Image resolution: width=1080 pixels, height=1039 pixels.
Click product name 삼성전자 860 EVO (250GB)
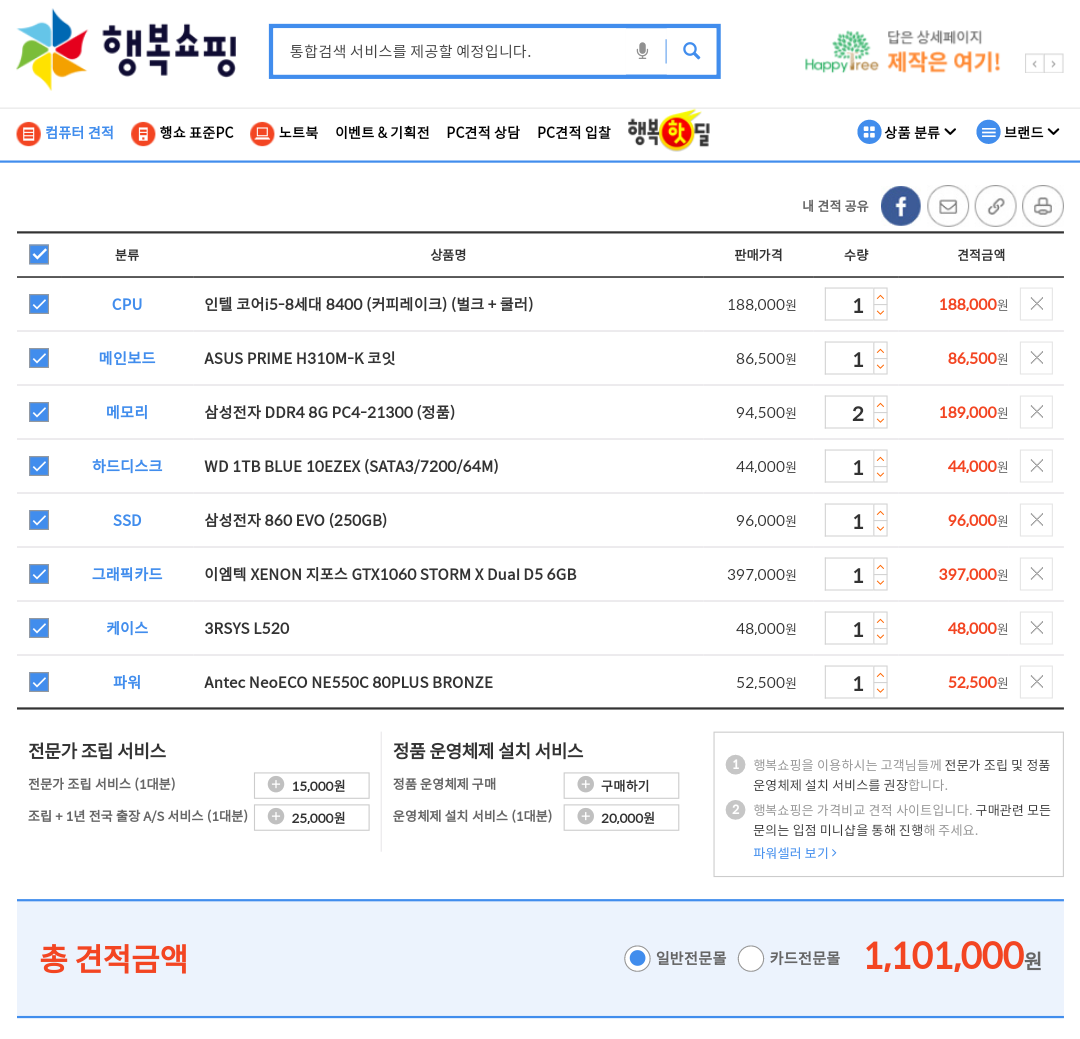pyautogui.click(x=295, y=520)
